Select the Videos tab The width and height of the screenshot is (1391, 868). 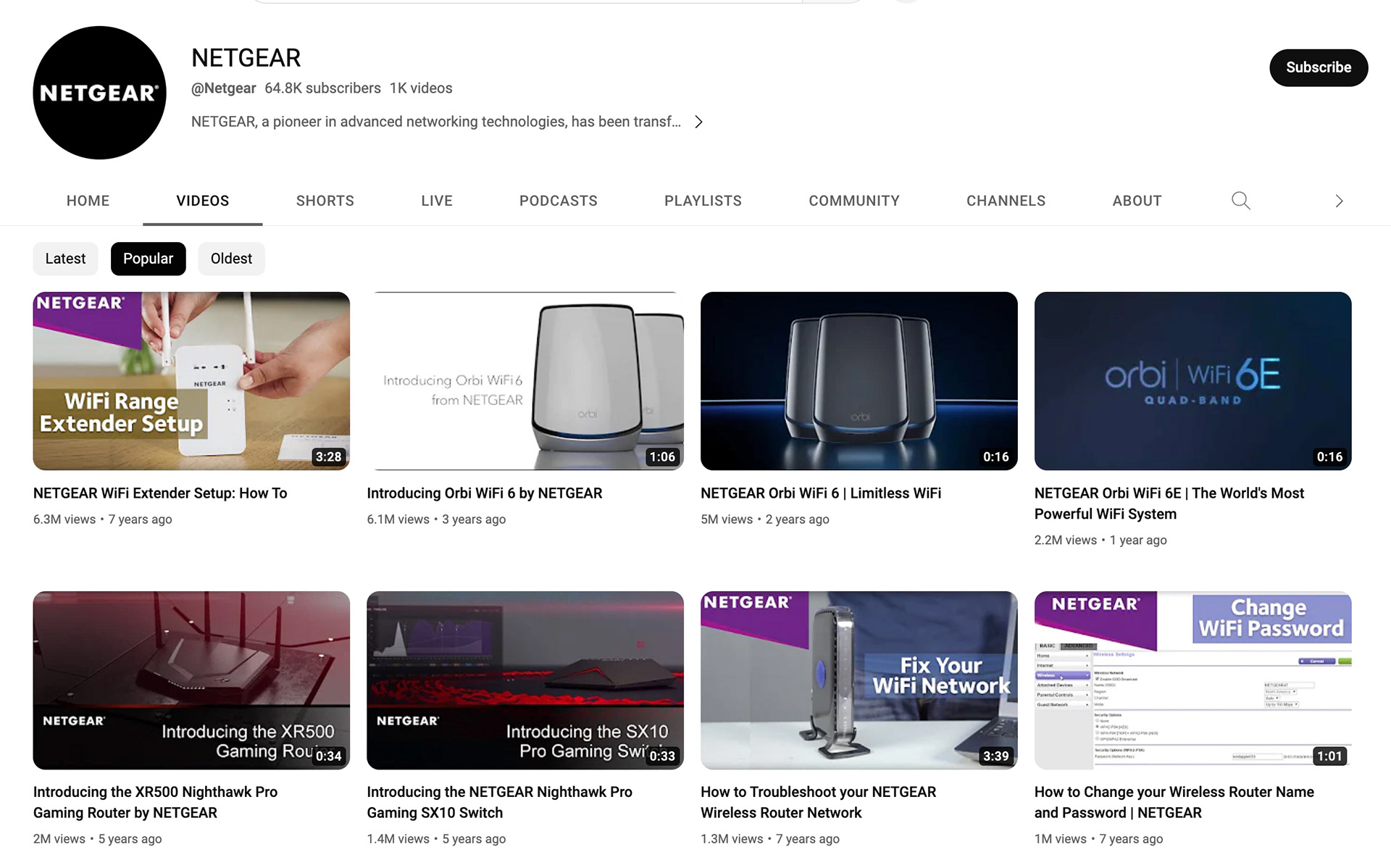tap(202, 201)
